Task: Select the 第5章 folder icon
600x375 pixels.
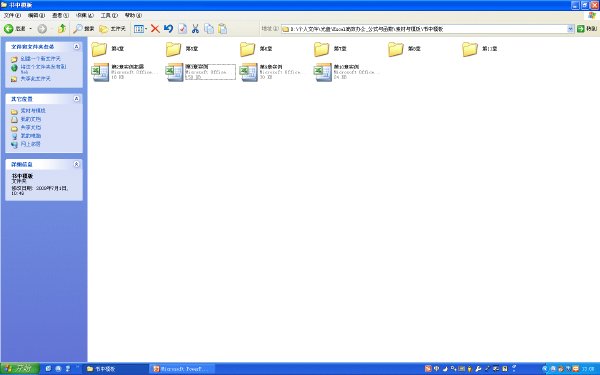Action: click(173, 49)
